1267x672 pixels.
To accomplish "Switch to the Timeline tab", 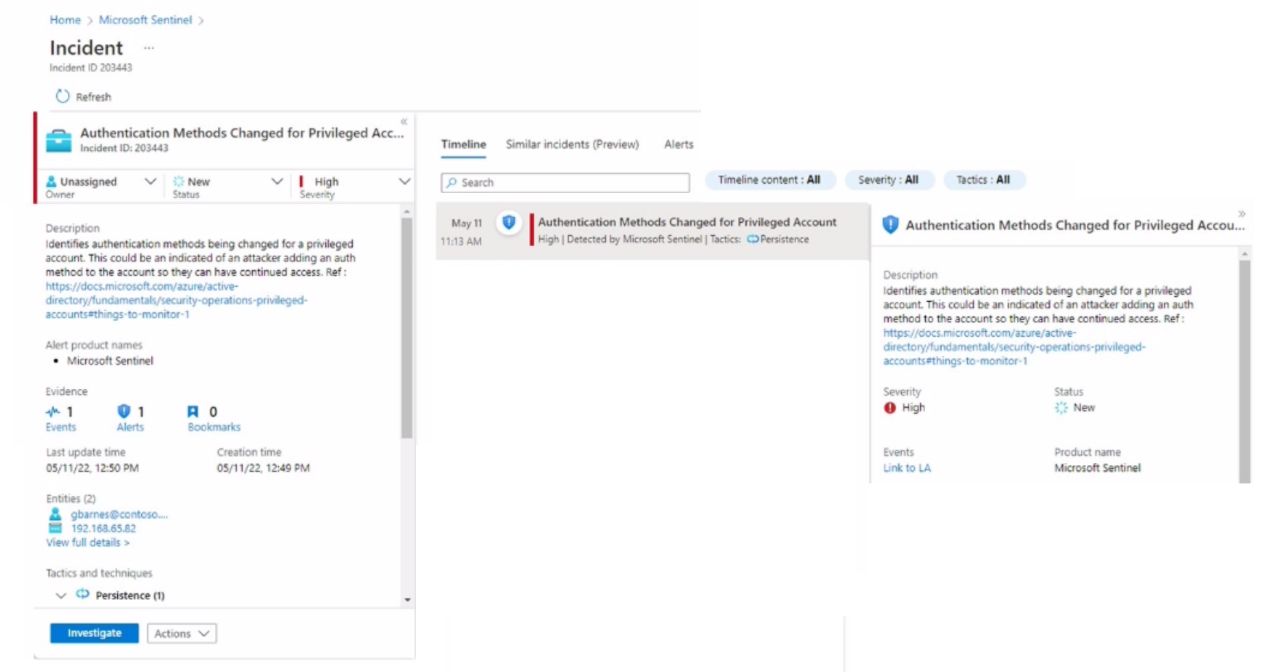I will (464, 144).
